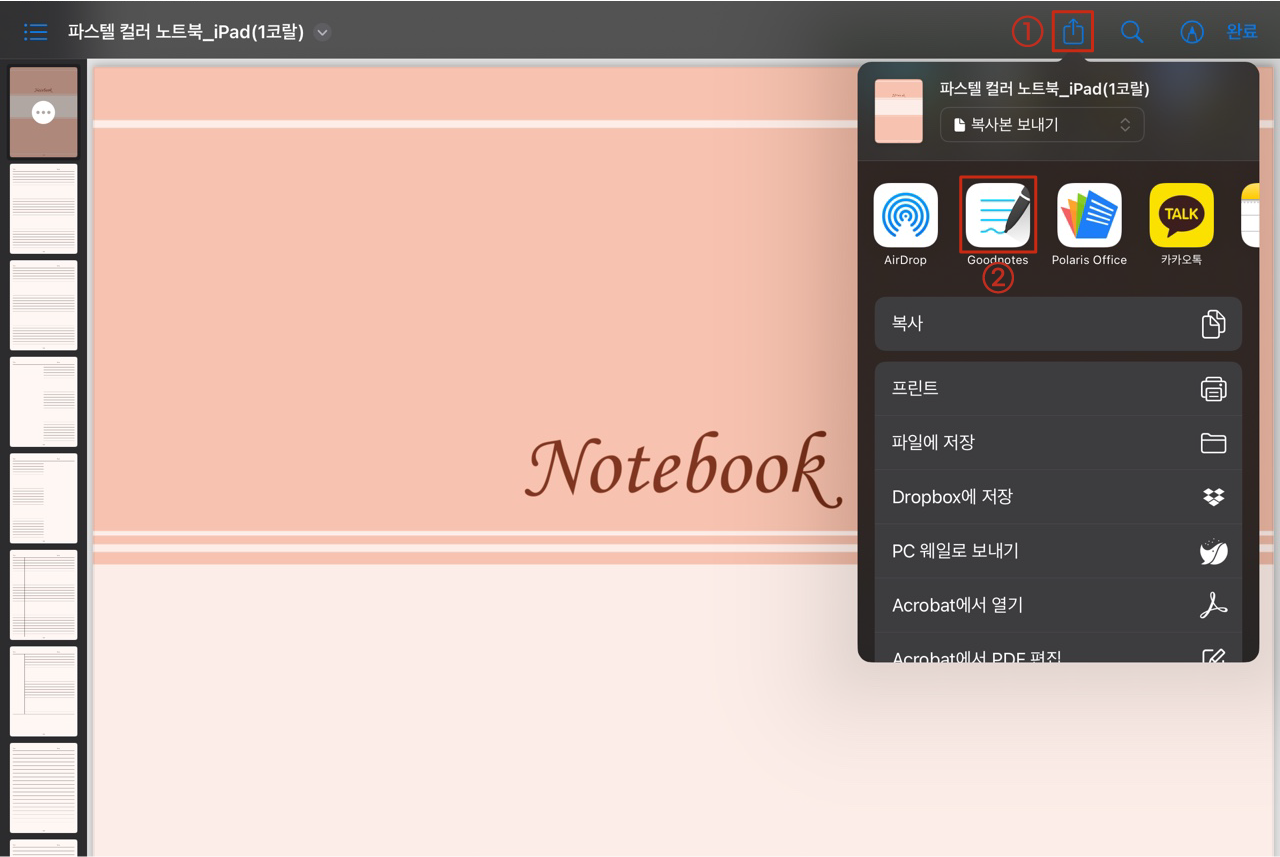1280x857 pixels.
Task: Tap the folder icon beside 파일에 저장
Action: (1213, 443)
